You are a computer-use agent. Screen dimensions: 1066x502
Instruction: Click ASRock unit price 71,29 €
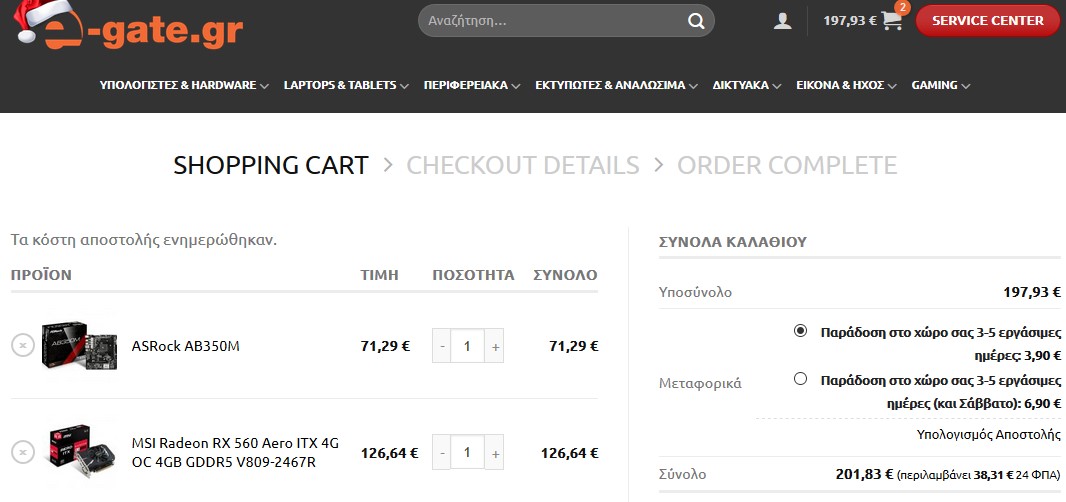(385, 346)
